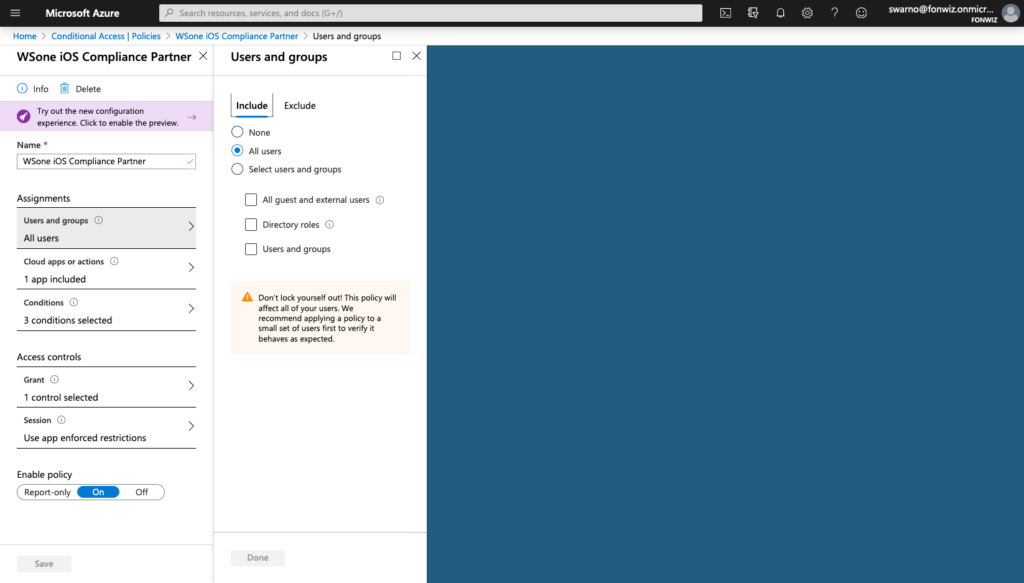
Task: Open the notifications bell
Action: click(780, 13)
